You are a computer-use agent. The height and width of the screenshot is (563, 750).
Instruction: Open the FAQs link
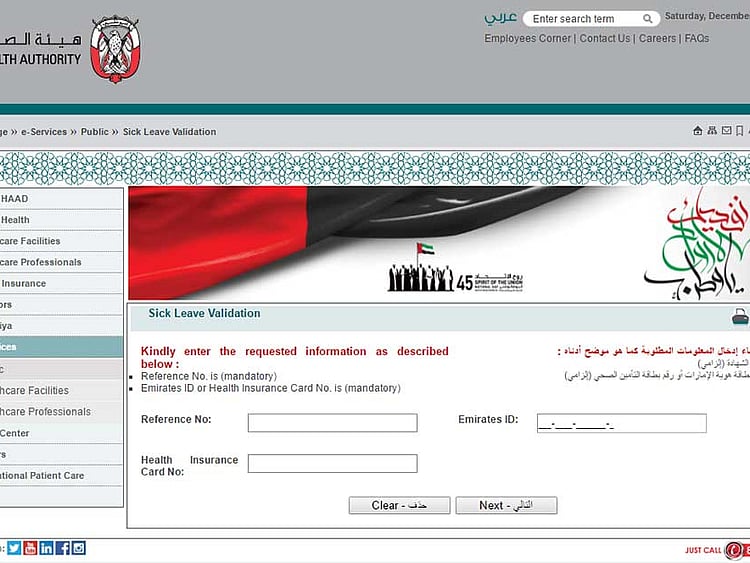[x=697, y=39]
